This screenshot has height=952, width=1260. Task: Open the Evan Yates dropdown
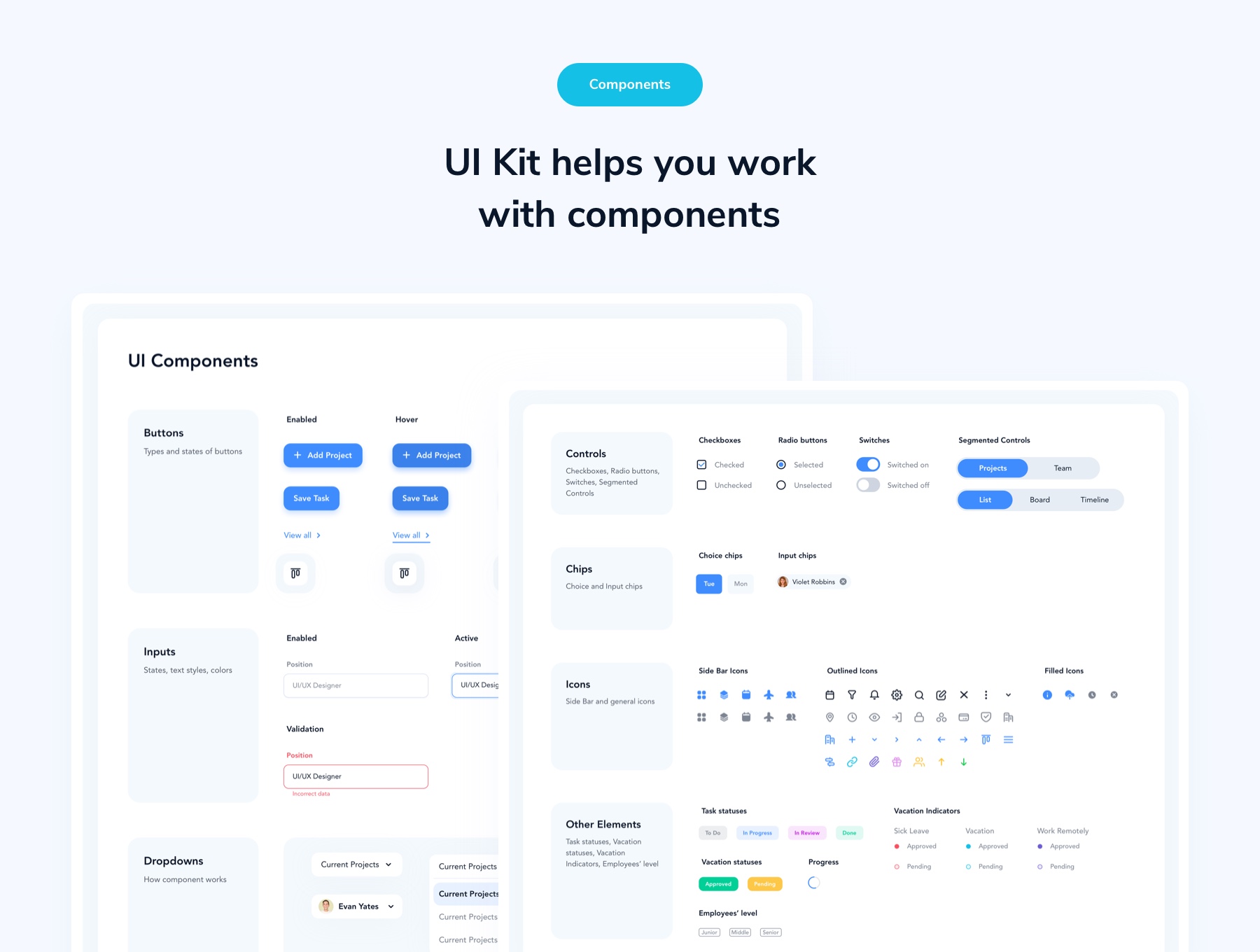point(357,906)
